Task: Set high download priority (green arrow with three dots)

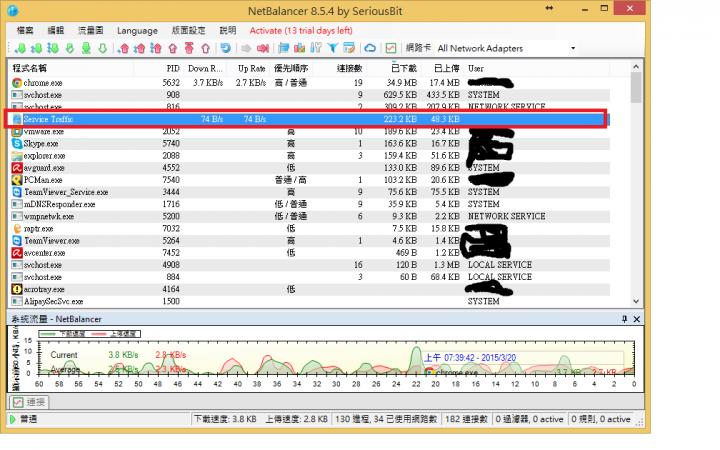Action: [x=53, y=48]
